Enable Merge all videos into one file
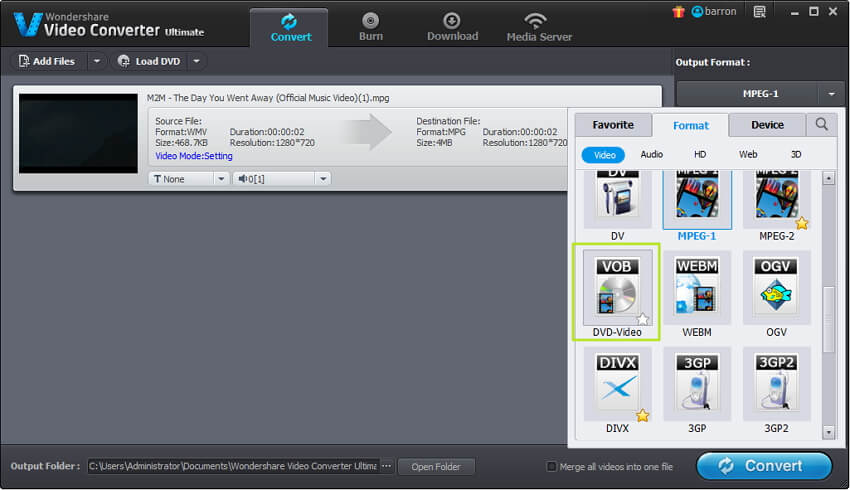The height and width of the screenshot is (490, 850). click(x=551, y=466)
